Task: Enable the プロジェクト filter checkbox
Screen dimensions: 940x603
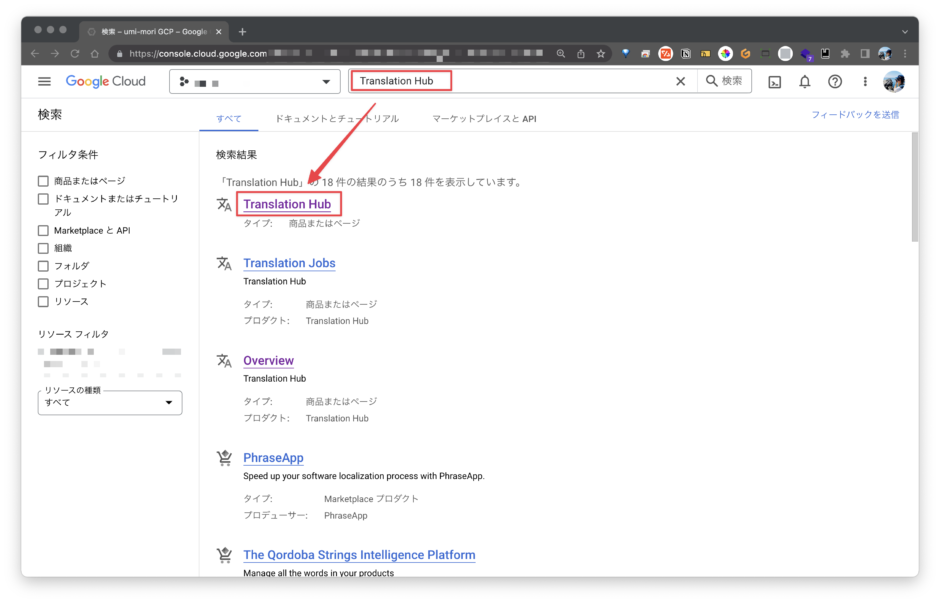Action: (x=43, y=283)
